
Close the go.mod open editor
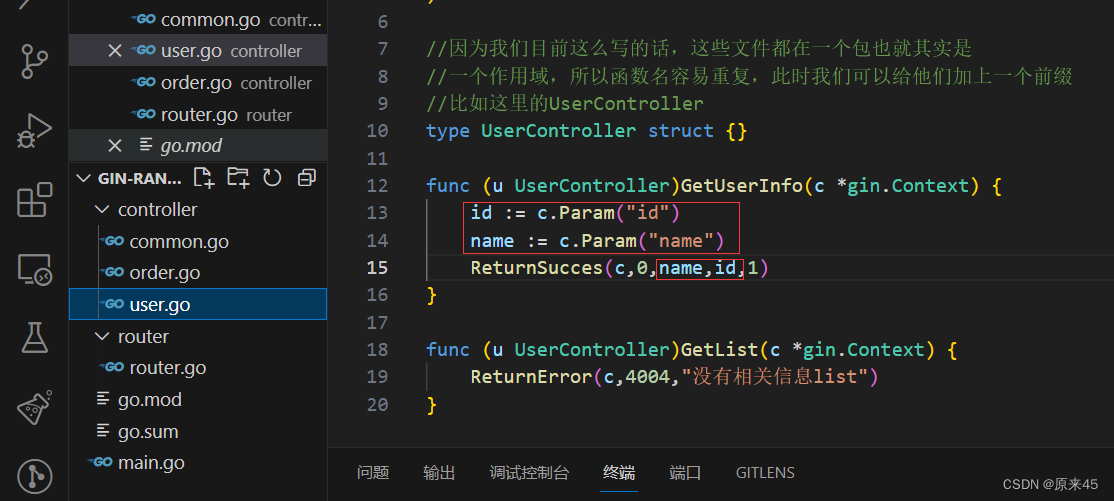click(x=114, y=146)
